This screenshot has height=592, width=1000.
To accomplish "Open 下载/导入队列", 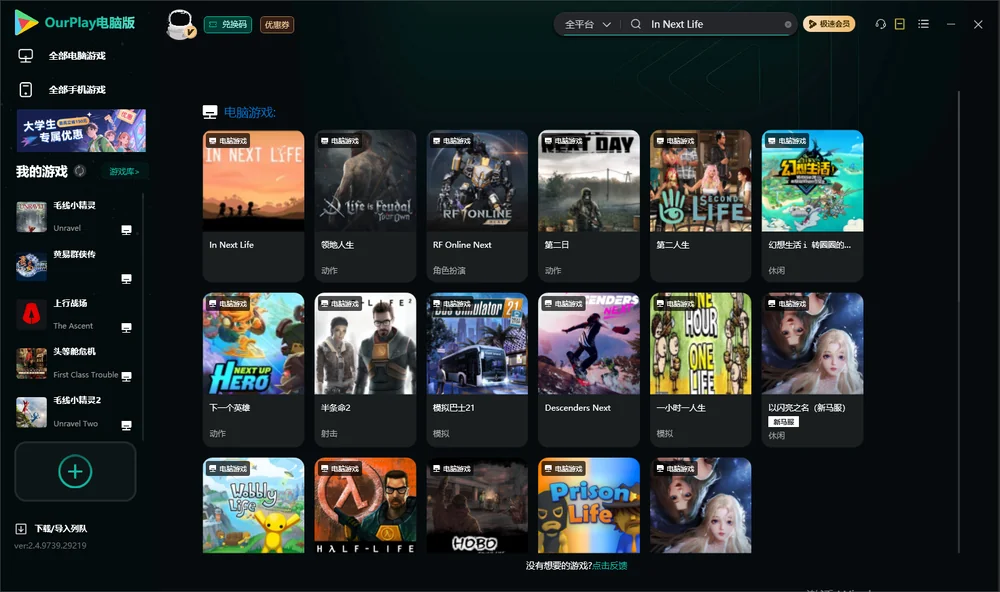I will click(61, 529).
